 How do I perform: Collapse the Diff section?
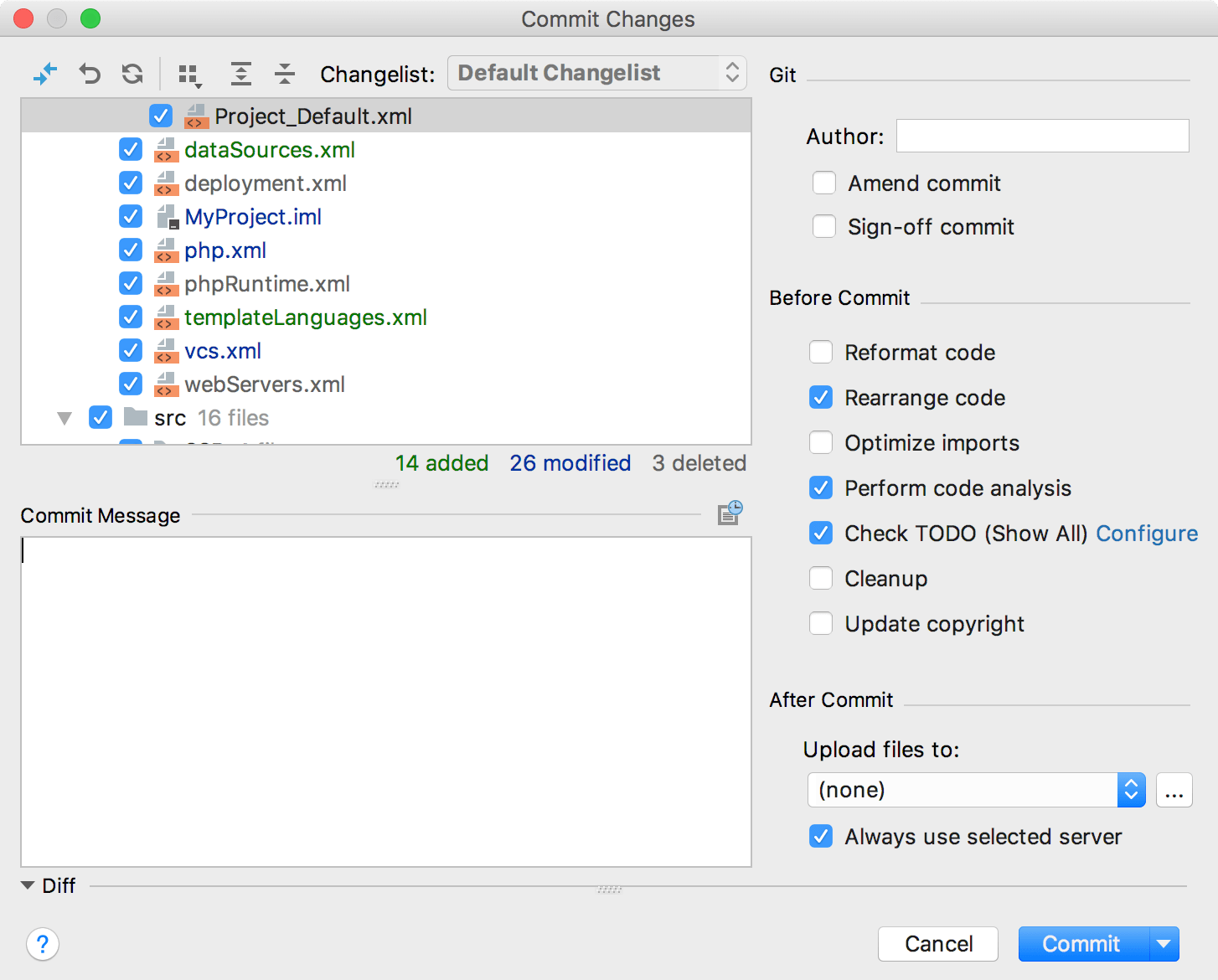coord(28,885)
